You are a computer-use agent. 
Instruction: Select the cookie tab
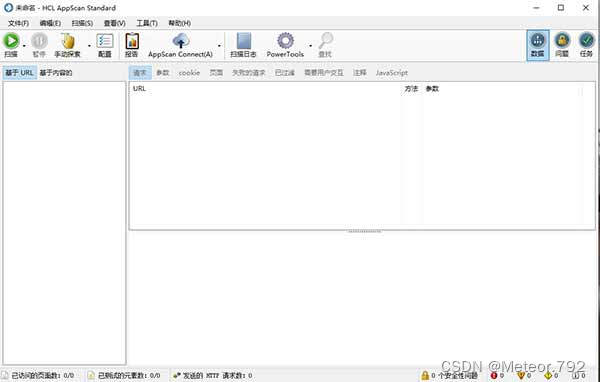[x=189, y=73]
